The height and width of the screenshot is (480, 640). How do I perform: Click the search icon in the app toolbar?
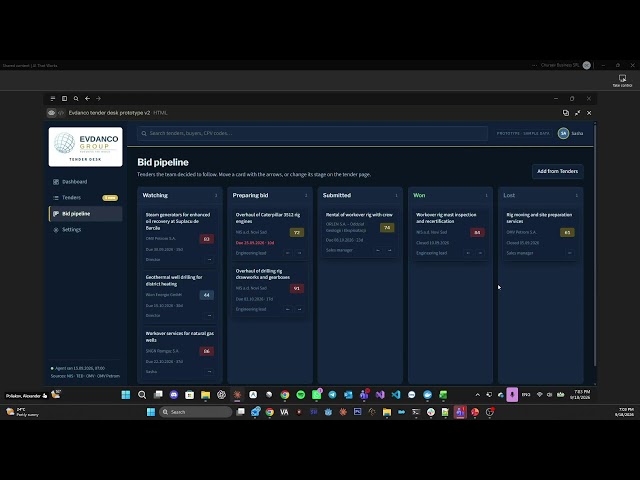76,98
